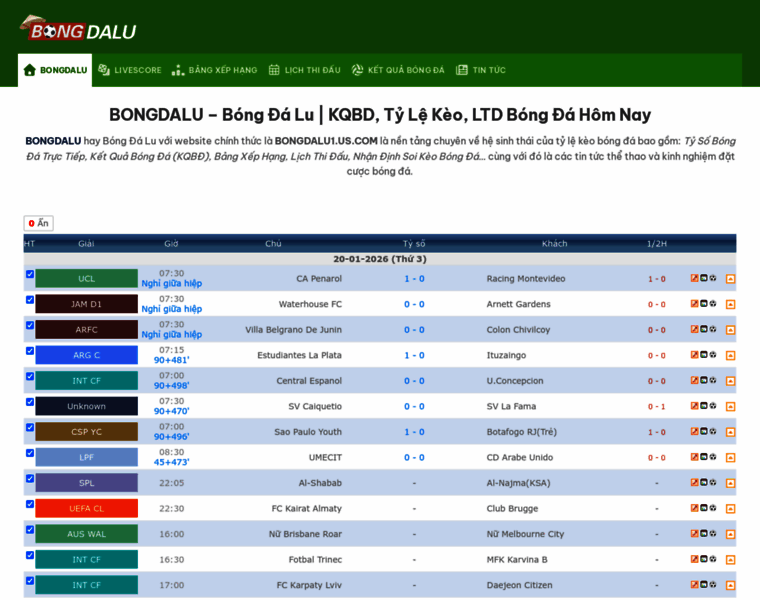Untick the UEFA CL match checkbox
The width and height of the screenshot is (760, 600).
(29, 504)
